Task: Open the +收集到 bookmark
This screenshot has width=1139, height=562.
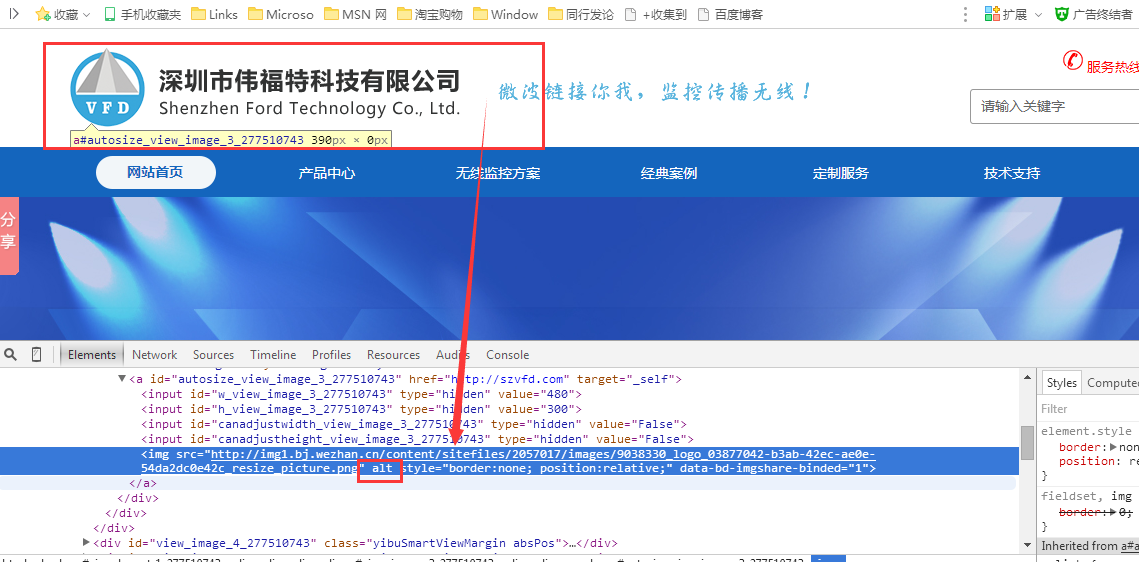Action: point(656,14)
